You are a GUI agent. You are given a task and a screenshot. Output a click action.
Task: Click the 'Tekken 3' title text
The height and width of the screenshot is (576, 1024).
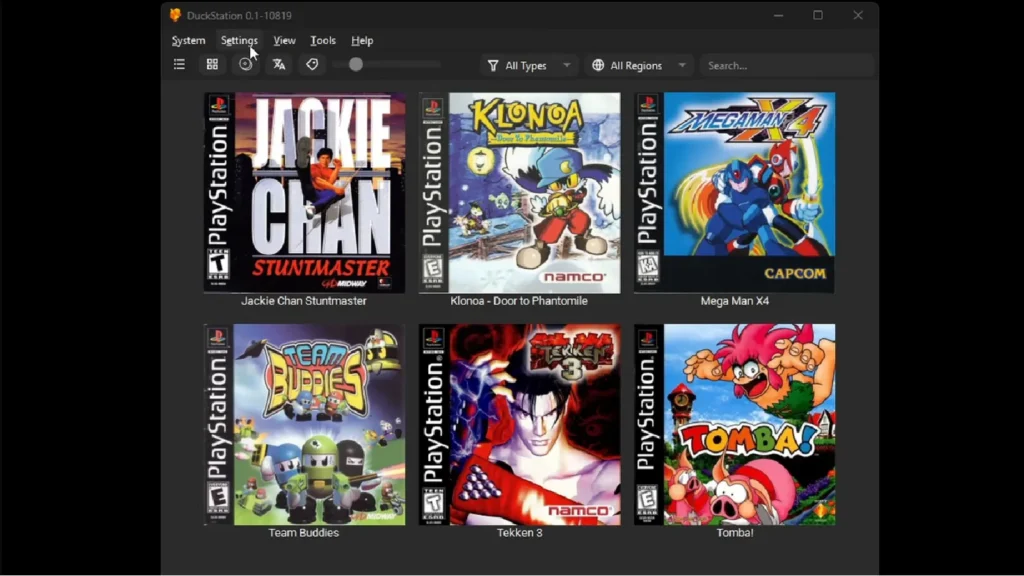click(x=520, y=533)
